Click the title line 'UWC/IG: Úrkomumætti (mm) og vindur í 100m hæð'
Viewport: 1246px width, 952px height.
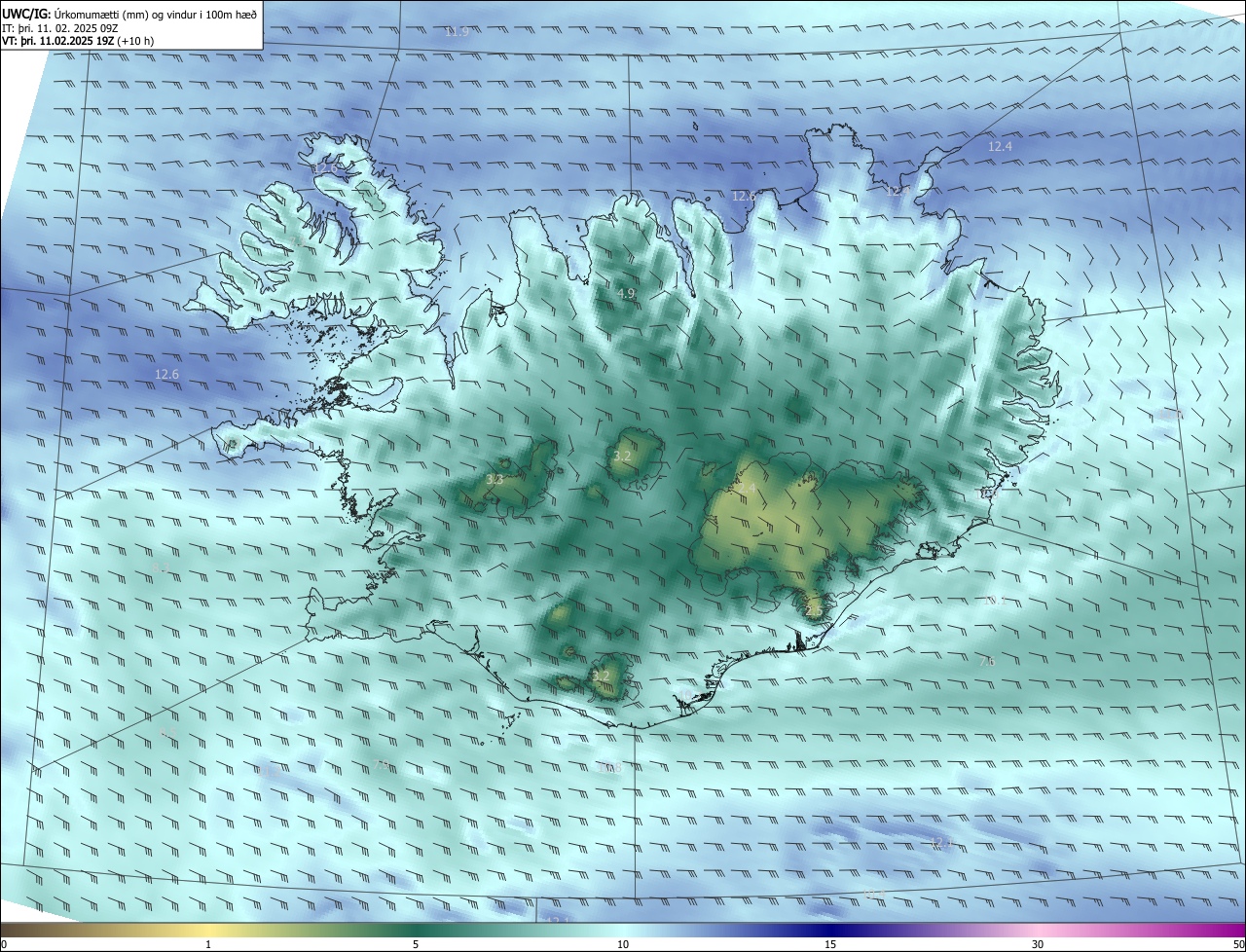(x=129, y=14)
